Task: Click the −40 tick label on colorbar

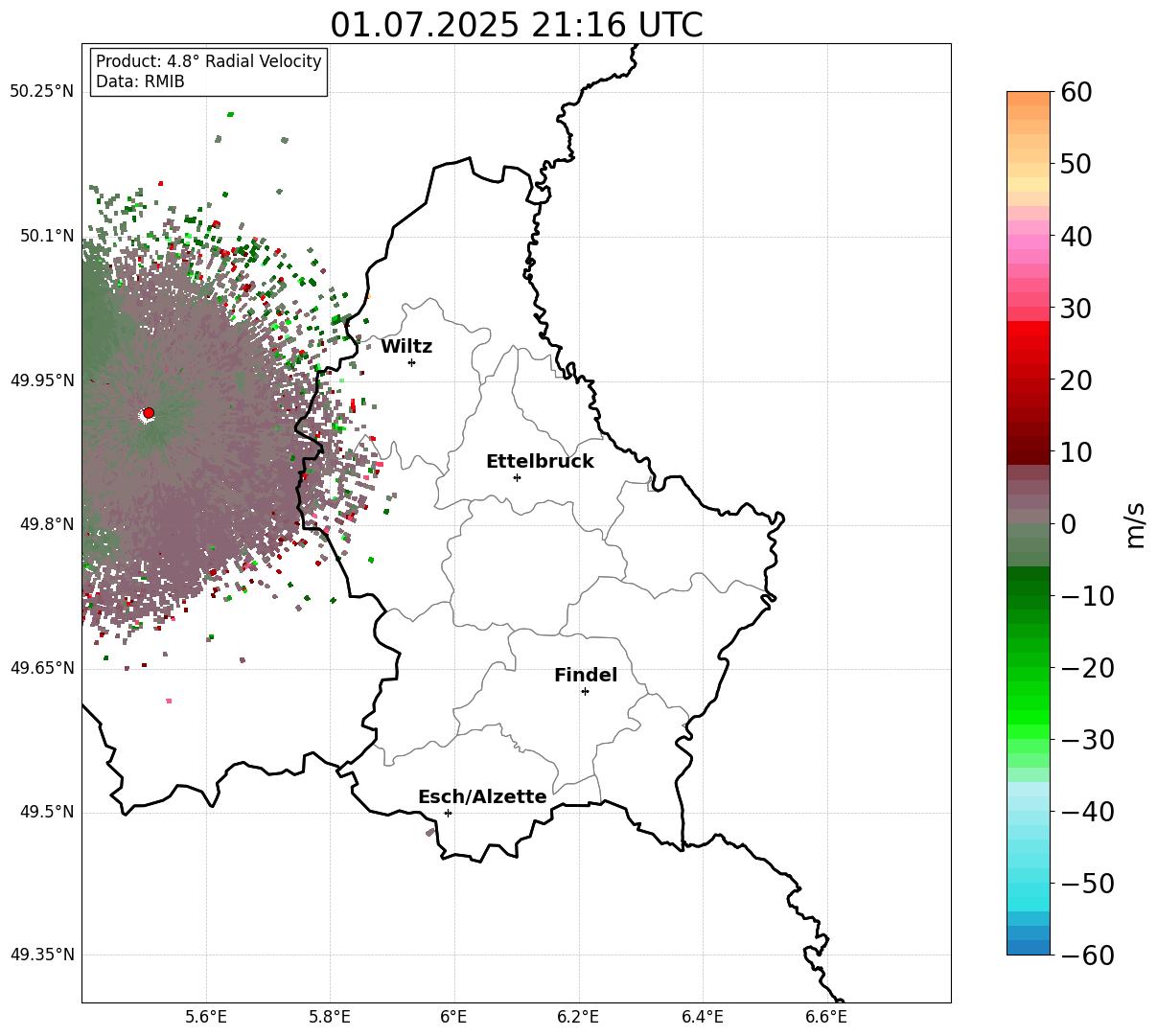Action: coord(1087,812)
